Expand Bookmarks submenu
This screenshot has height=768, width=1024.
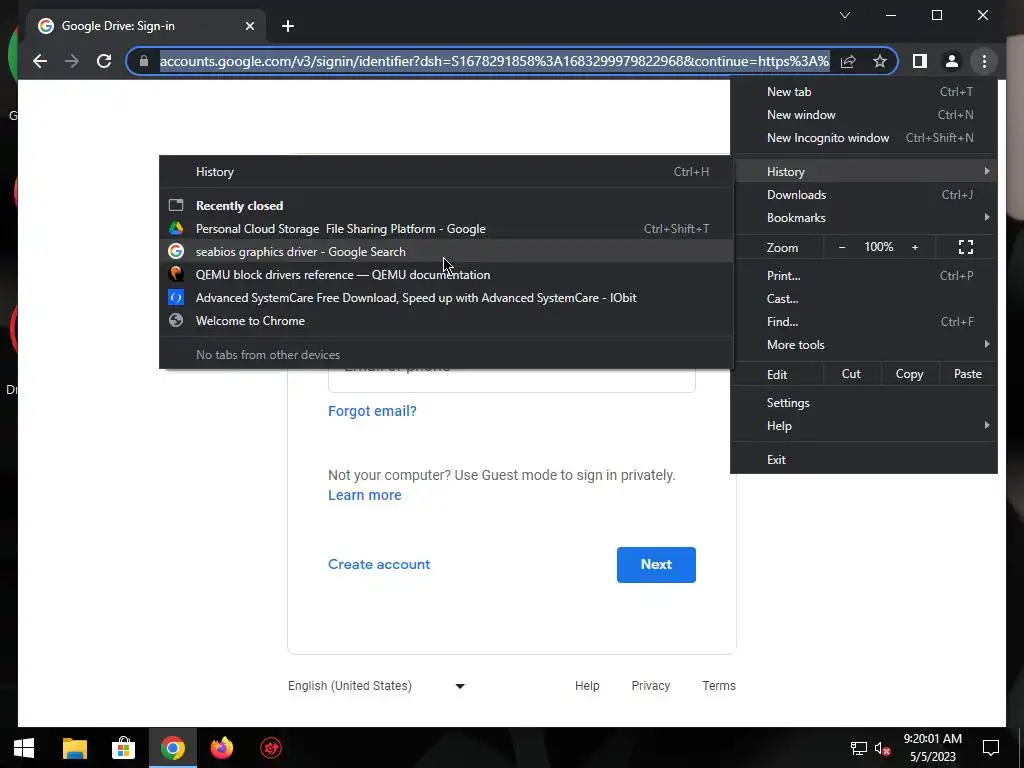[864, 217]
